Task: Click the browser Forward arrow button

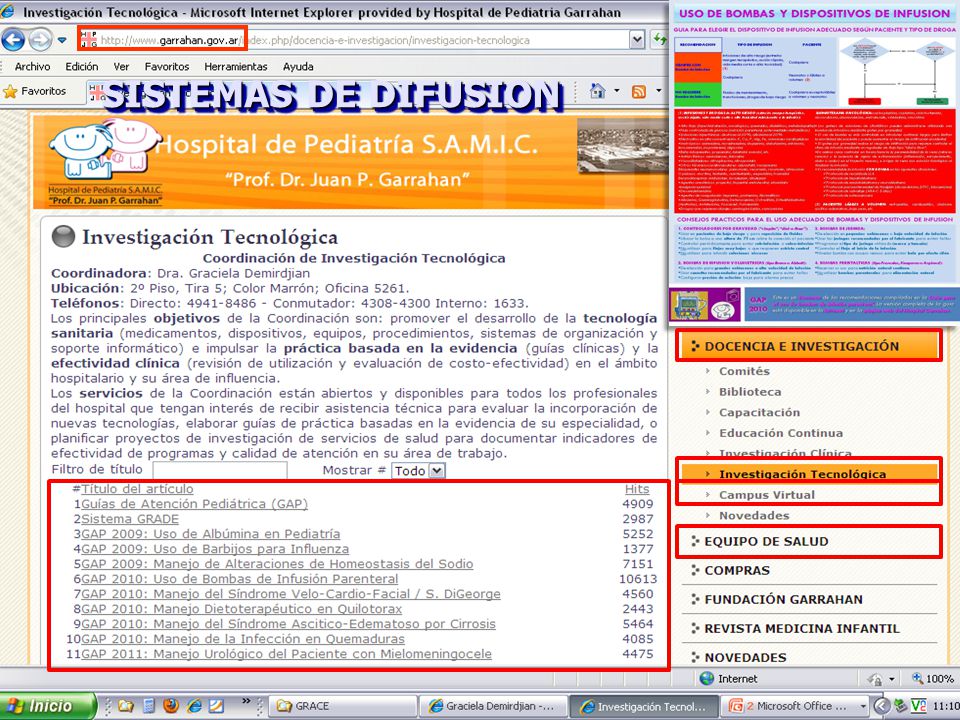Action: click(x=40, y=40)
